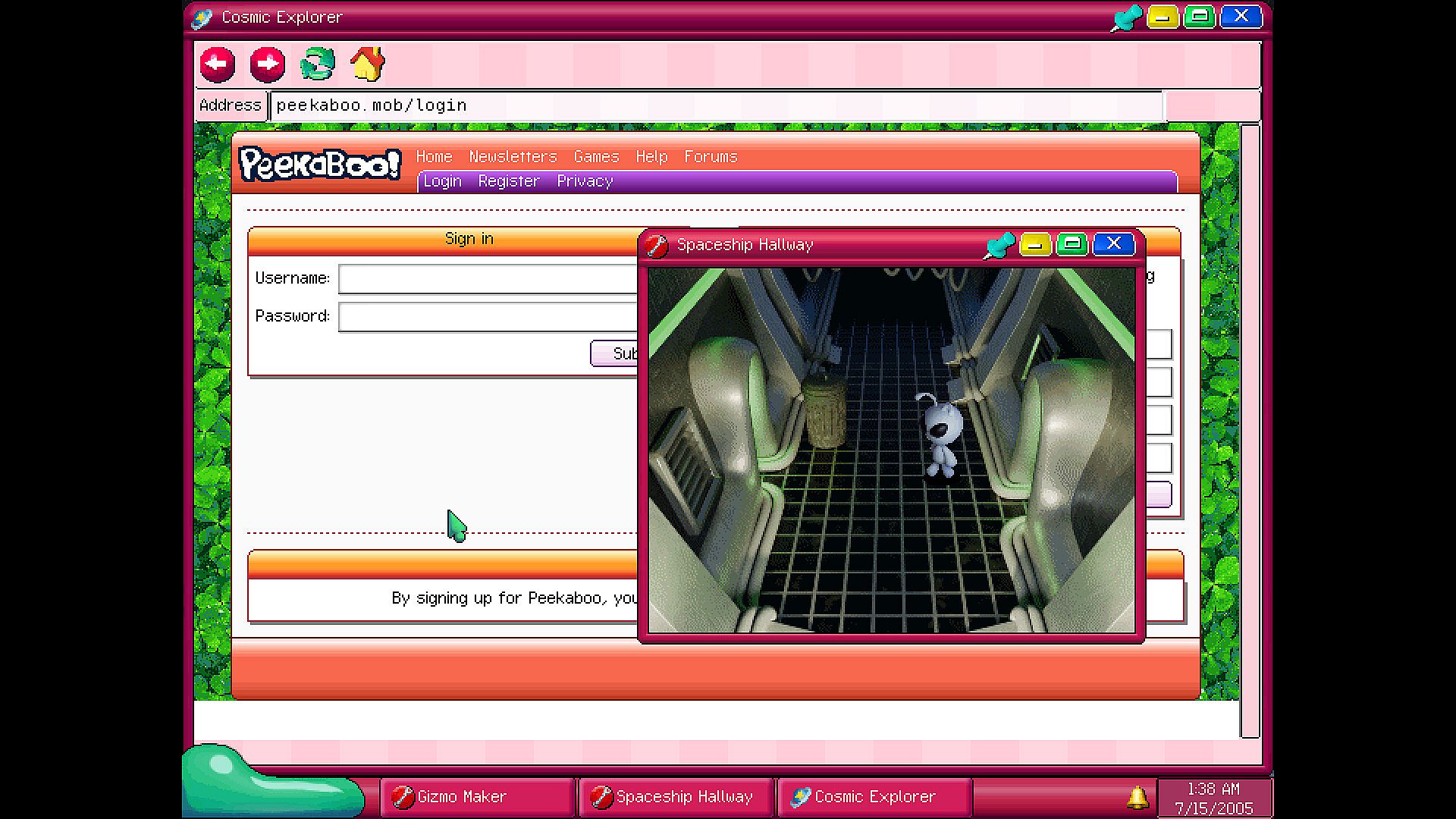The image size is (1456, 819).
Task: Open the Games menu item
Action: tap(596, 157)
